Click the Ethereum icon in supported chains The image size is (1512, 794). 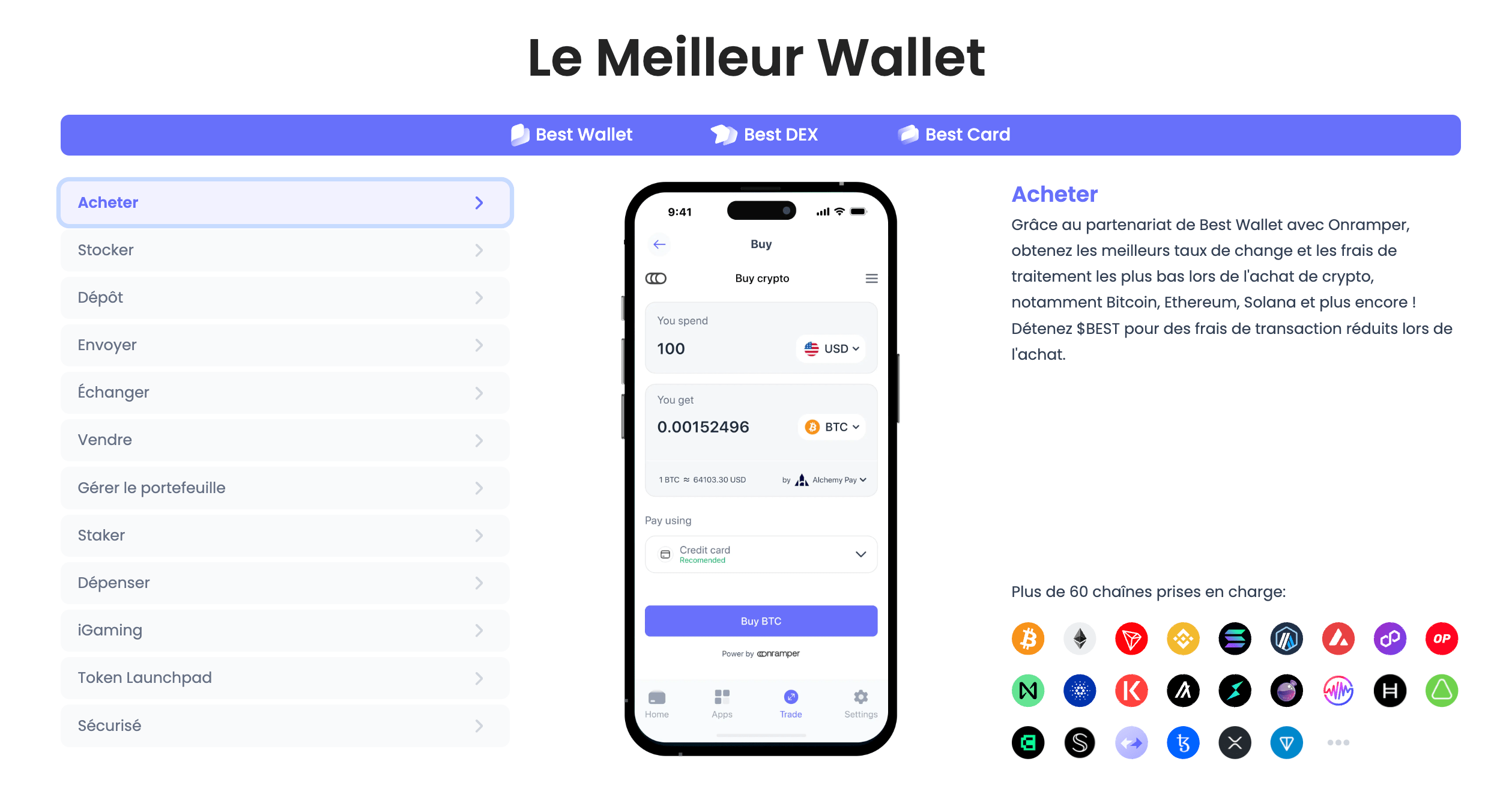pos(1080,638)
